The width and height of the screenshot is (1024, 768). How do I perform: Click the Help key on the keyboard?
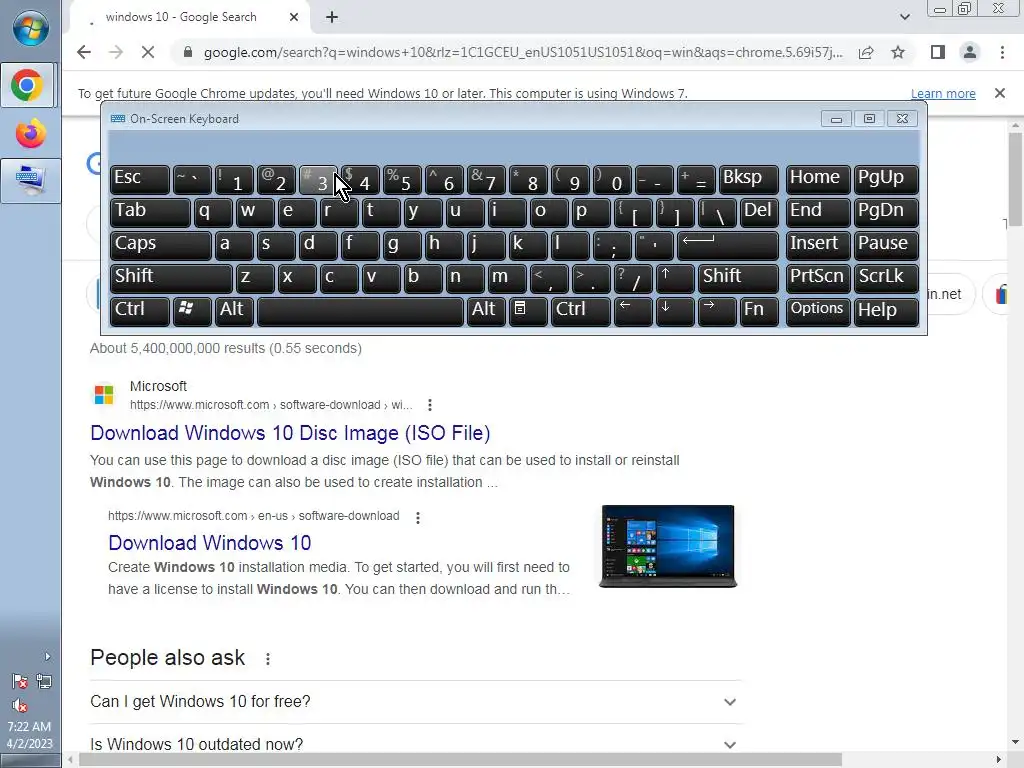coord(886,312)
